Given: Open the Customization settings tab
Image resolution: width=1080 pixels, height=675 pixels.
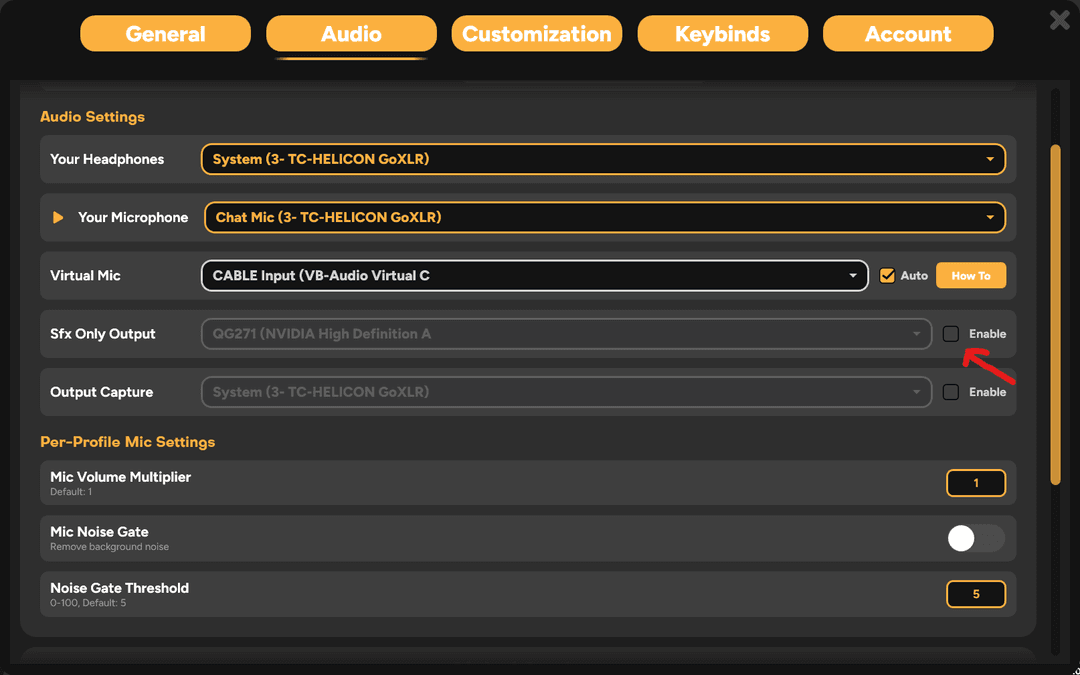Looking at the screenshot, I should tap(536, 33).
